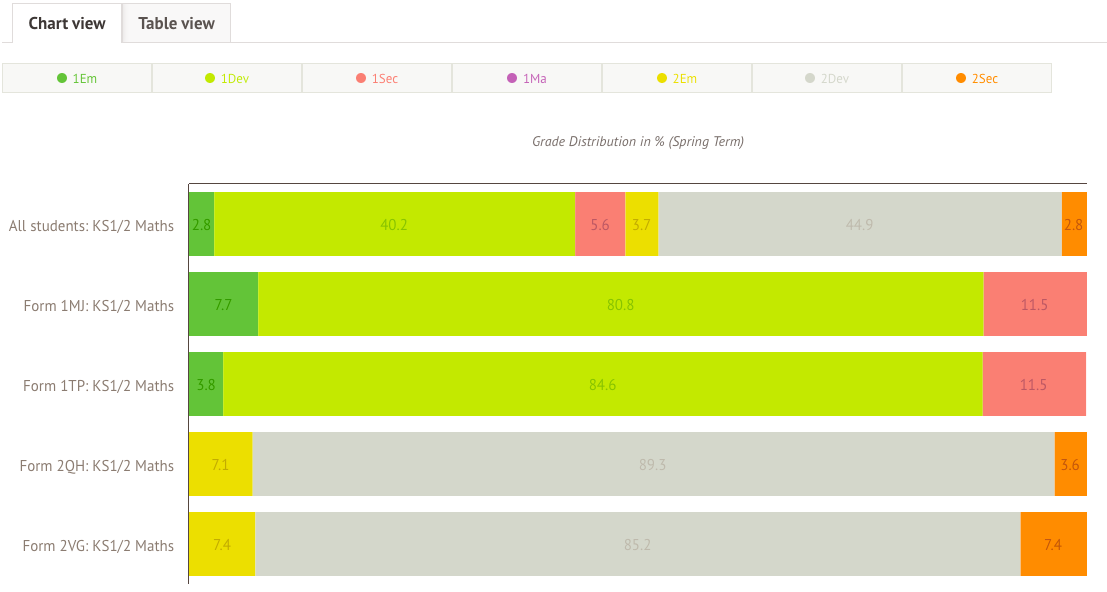
Task: Click the grey 44.9 All students segment
Action: 859,224
